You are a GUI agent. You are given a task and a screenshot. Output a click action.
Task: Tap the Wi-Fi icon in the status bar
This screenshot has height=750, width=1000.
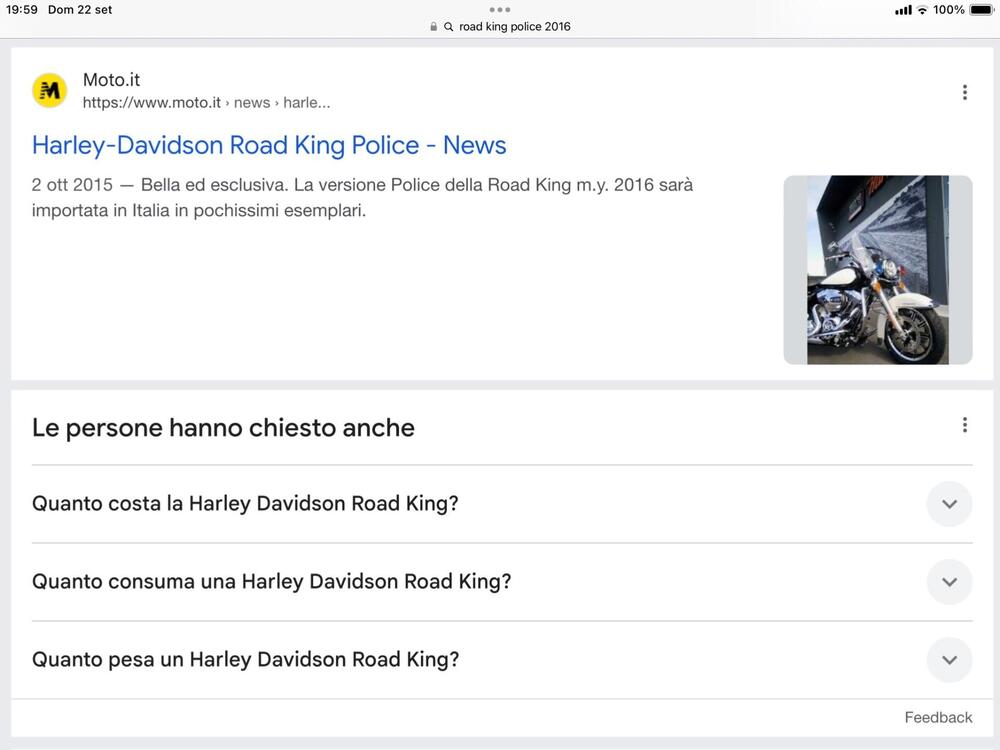pos(922,10)
